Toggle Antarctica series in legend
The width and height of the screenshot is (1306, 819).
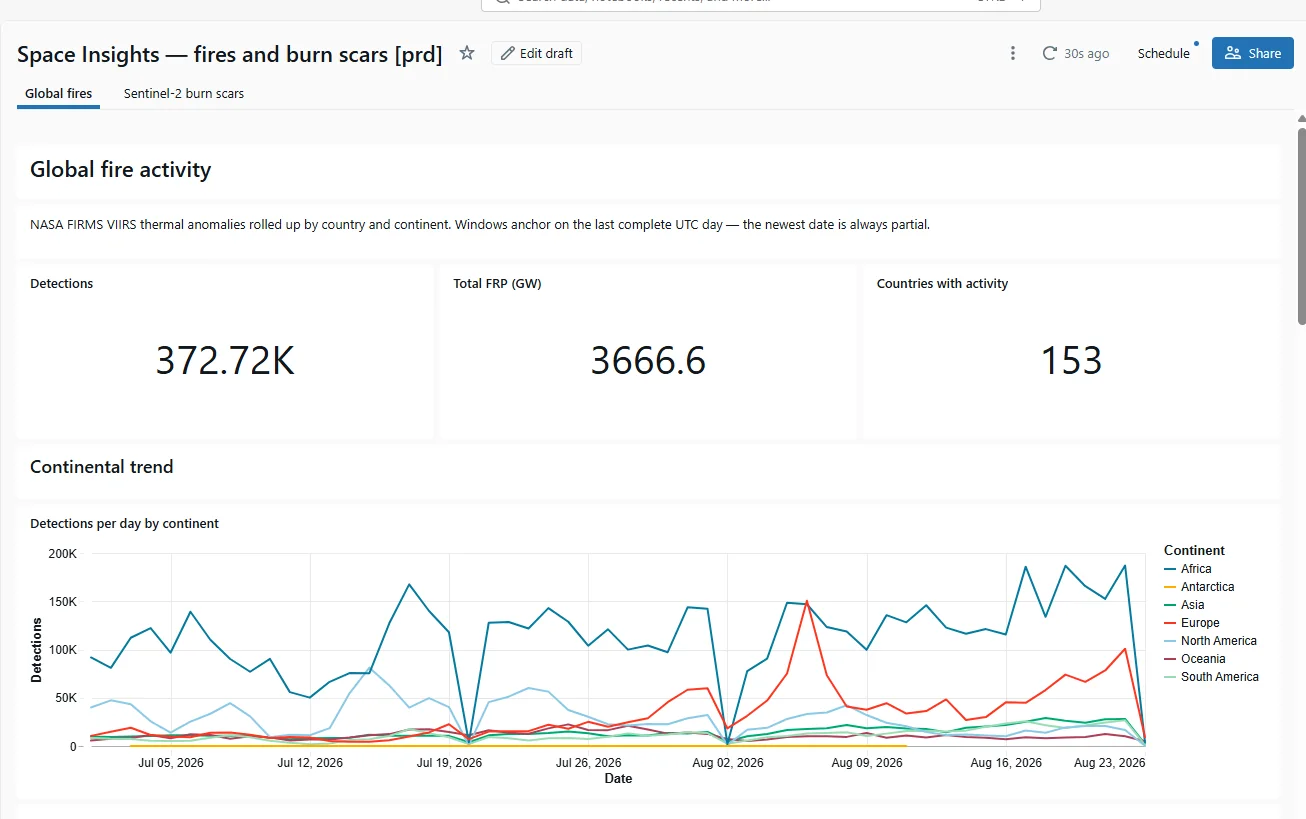[x=1199, y=587]
